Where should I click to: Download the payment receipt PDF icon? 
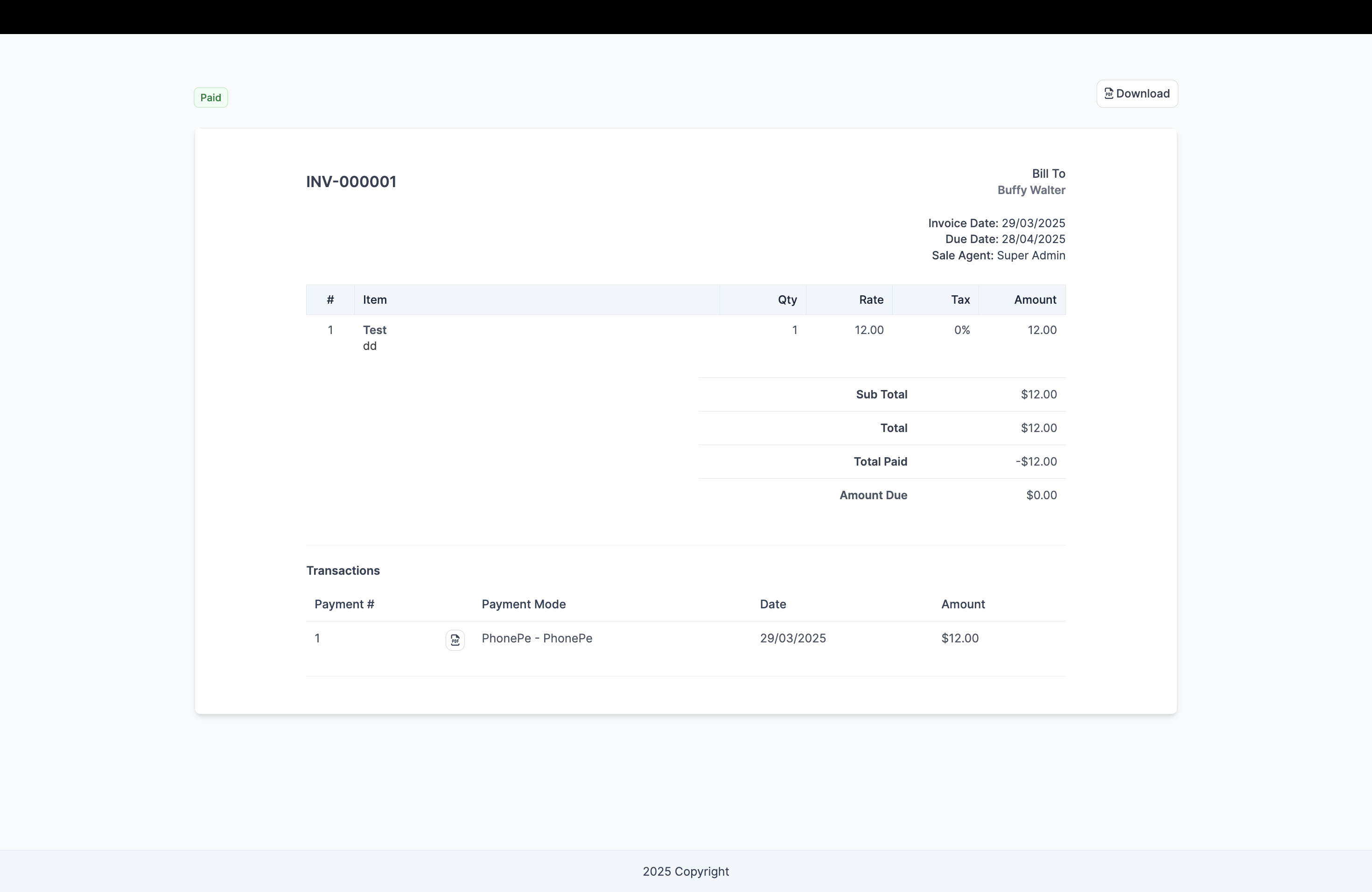tap(455, 640)
